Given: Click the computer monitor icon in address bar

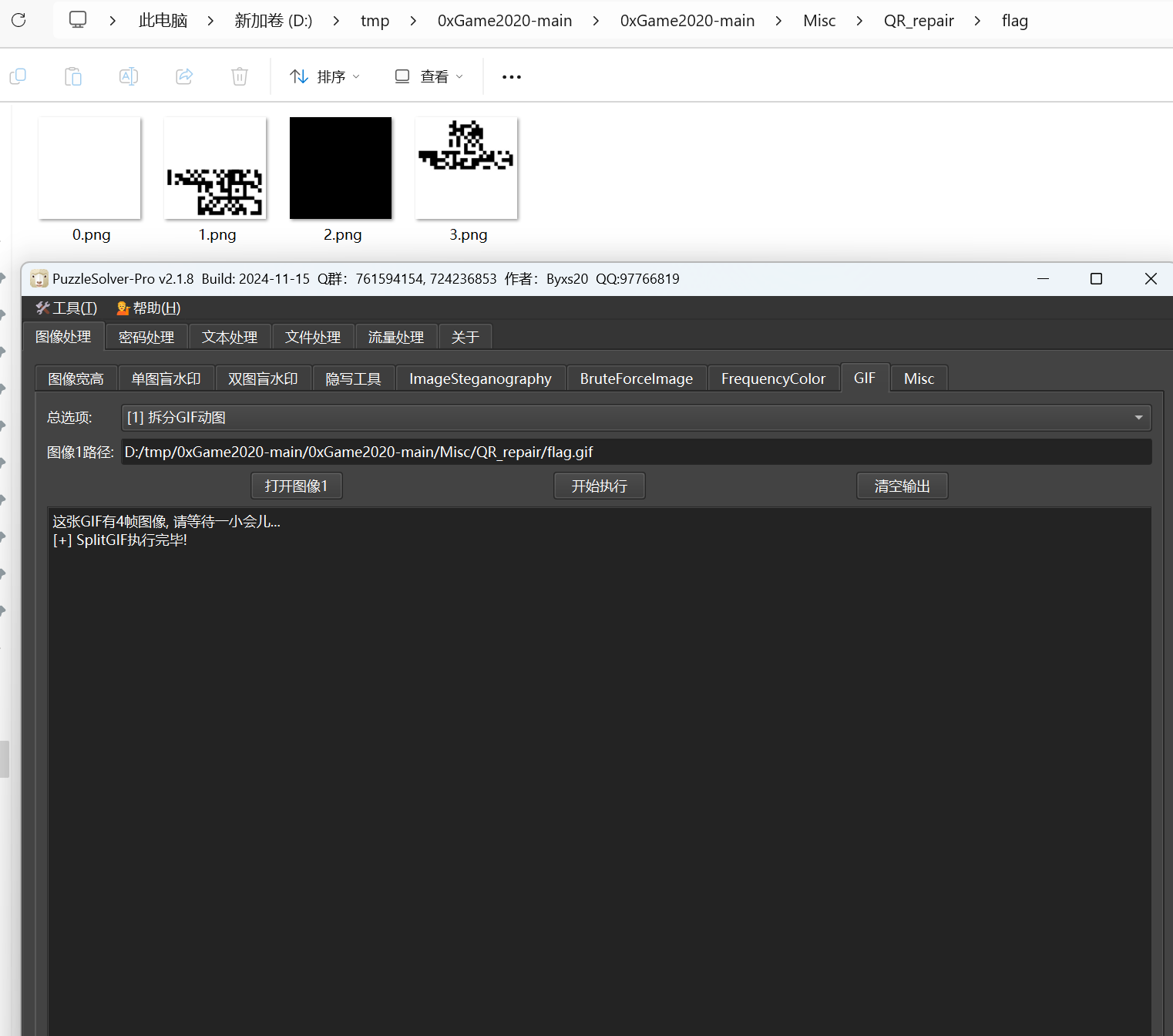Looking at the screenshot, I should (78, 20).
